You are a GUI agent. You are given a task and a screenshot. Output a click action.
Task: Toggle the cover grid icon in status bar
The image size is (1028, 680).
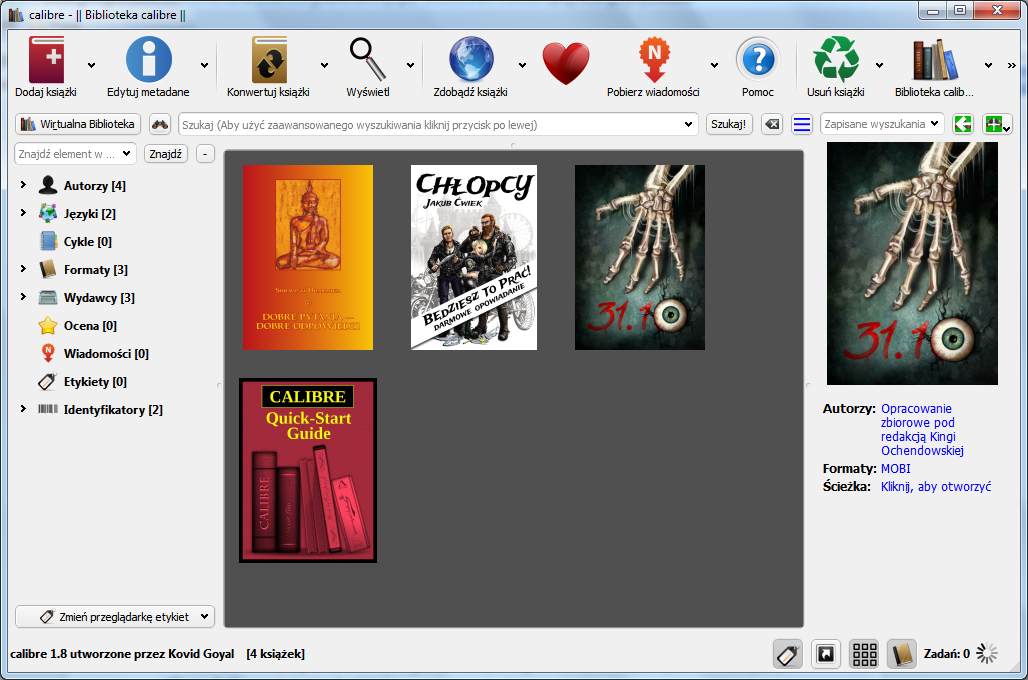[864, 654]
